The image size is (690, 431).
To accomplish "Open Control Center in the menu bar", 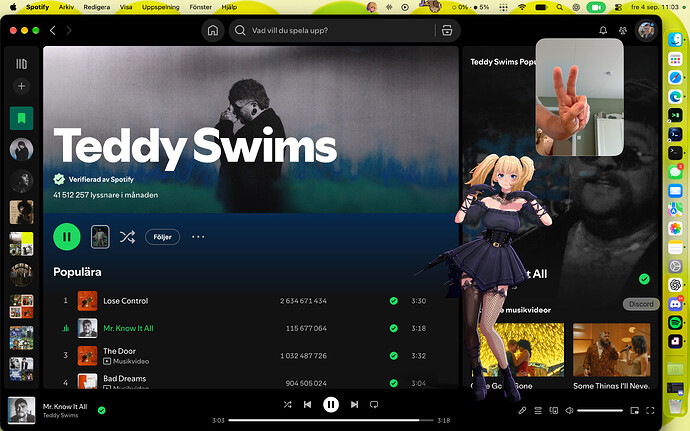I will pos(618,7).
